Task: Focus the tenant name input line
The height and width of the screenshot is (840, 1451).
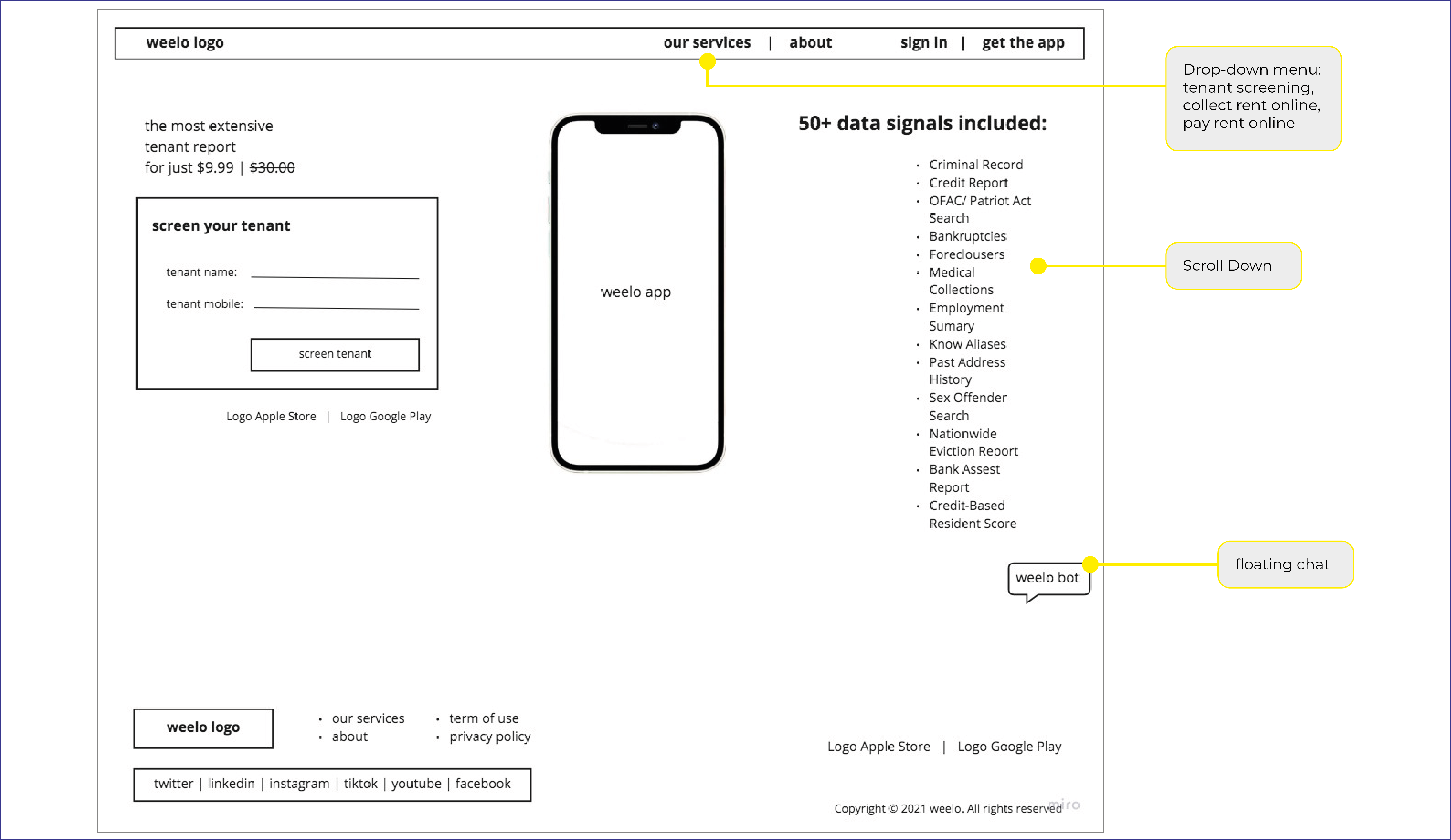Action: click(x=335, y=277)
